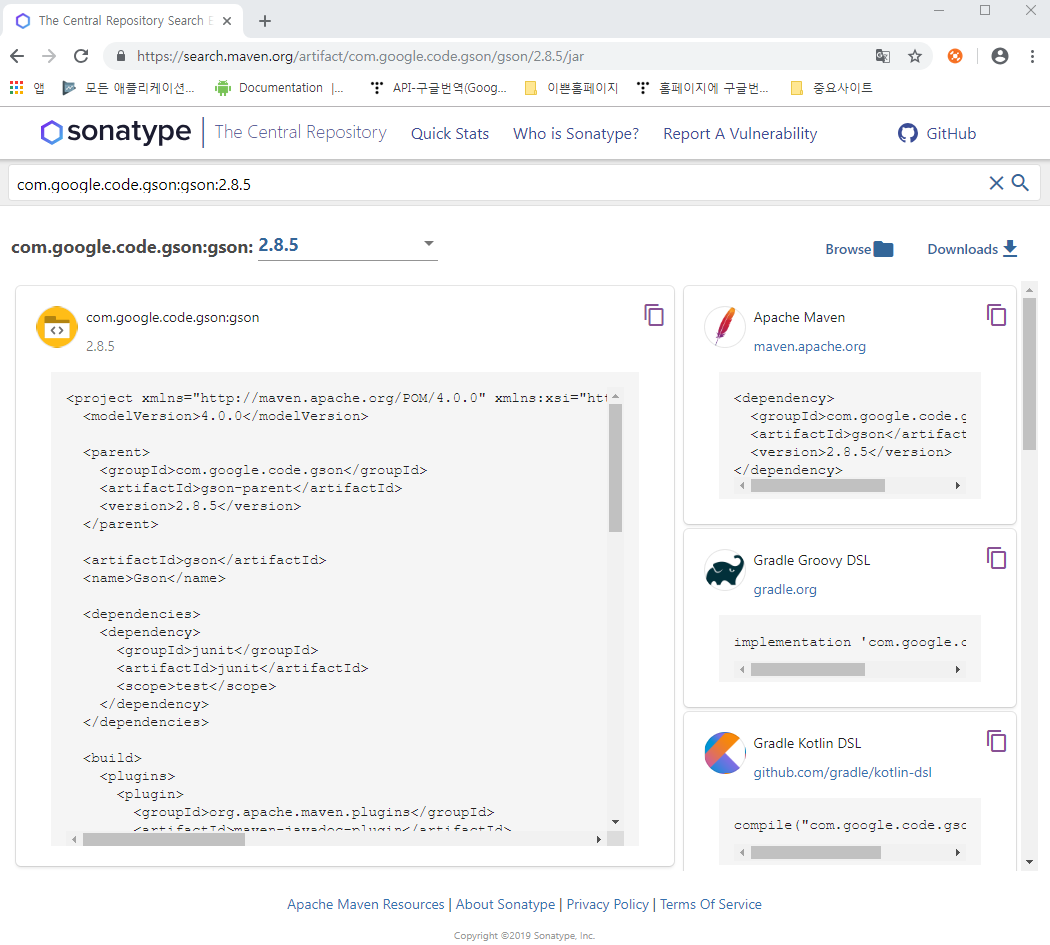
Task: Click the browser address bar URL
Action: (x=360, y=56)
